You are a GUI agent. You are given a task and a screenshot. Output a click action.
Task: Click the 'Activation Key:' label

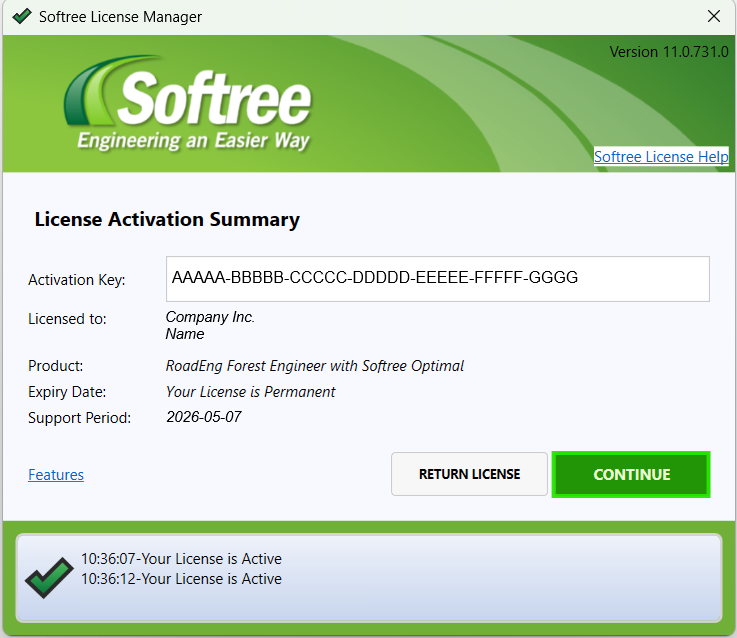pyautogui.click(x=77, y=280)
